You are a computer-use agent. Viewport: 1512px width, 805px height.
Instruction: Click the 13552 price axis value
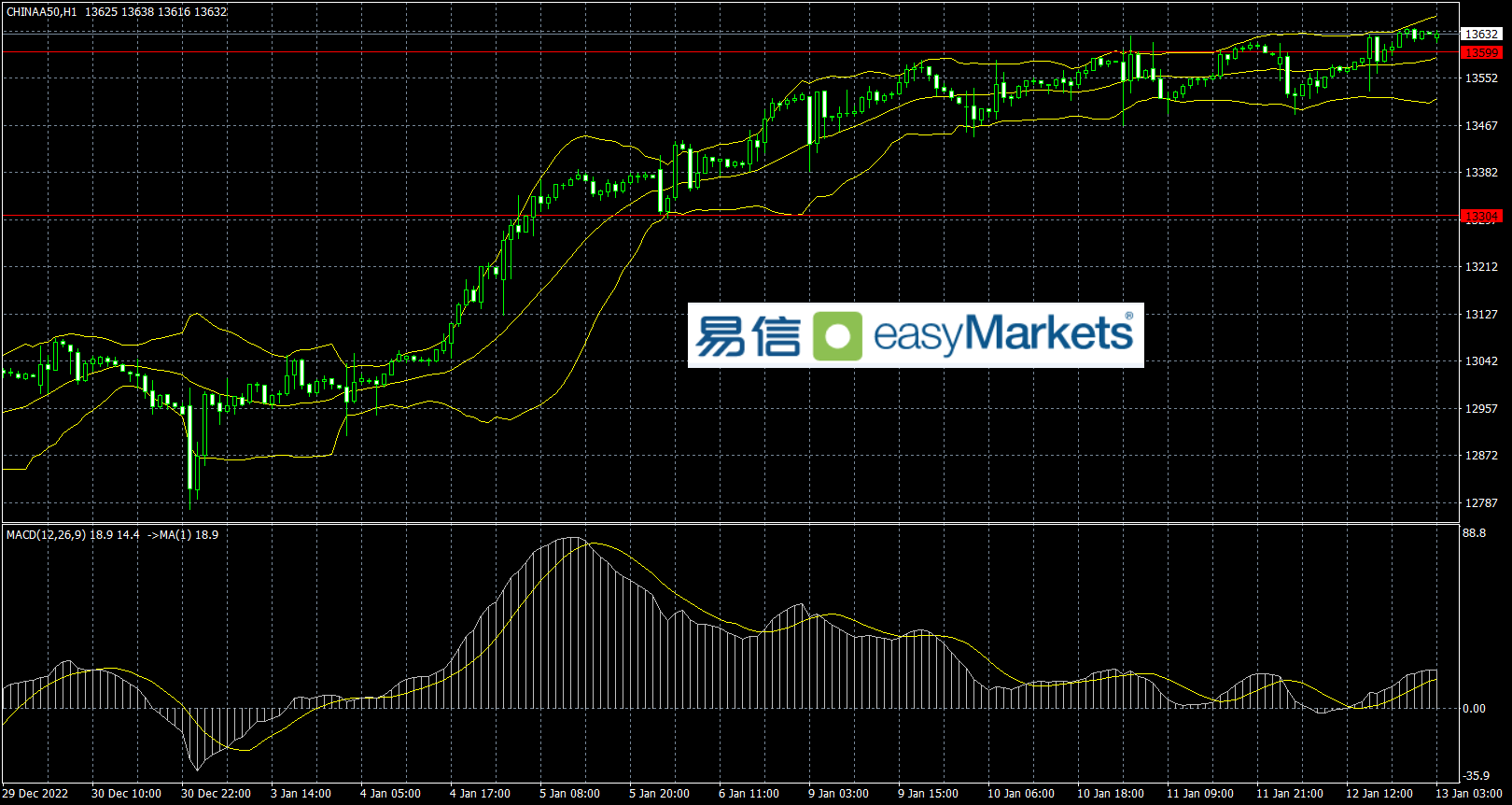pos(1481,78)
